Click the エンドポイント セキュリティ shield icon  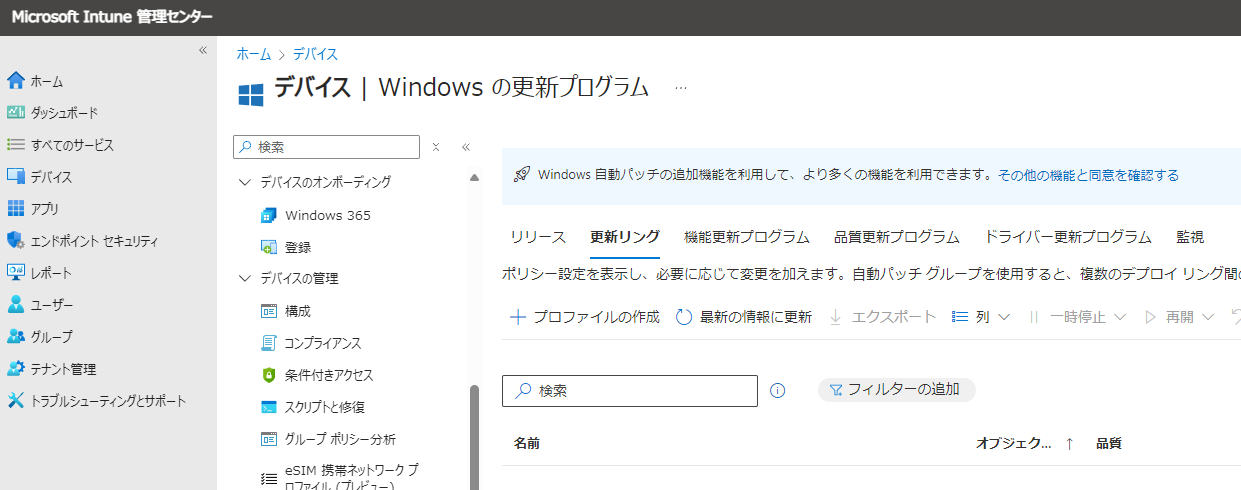(x=15, y=241)
